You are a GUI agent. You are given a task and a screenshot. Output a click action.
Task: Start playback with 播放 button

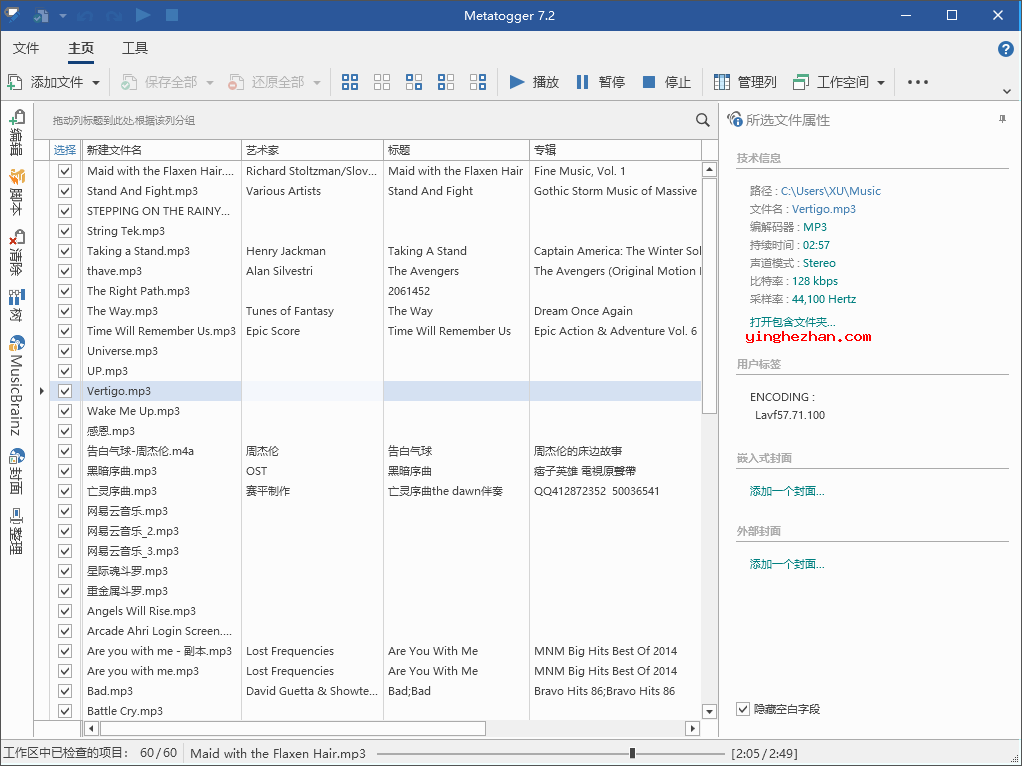(534, 82)
